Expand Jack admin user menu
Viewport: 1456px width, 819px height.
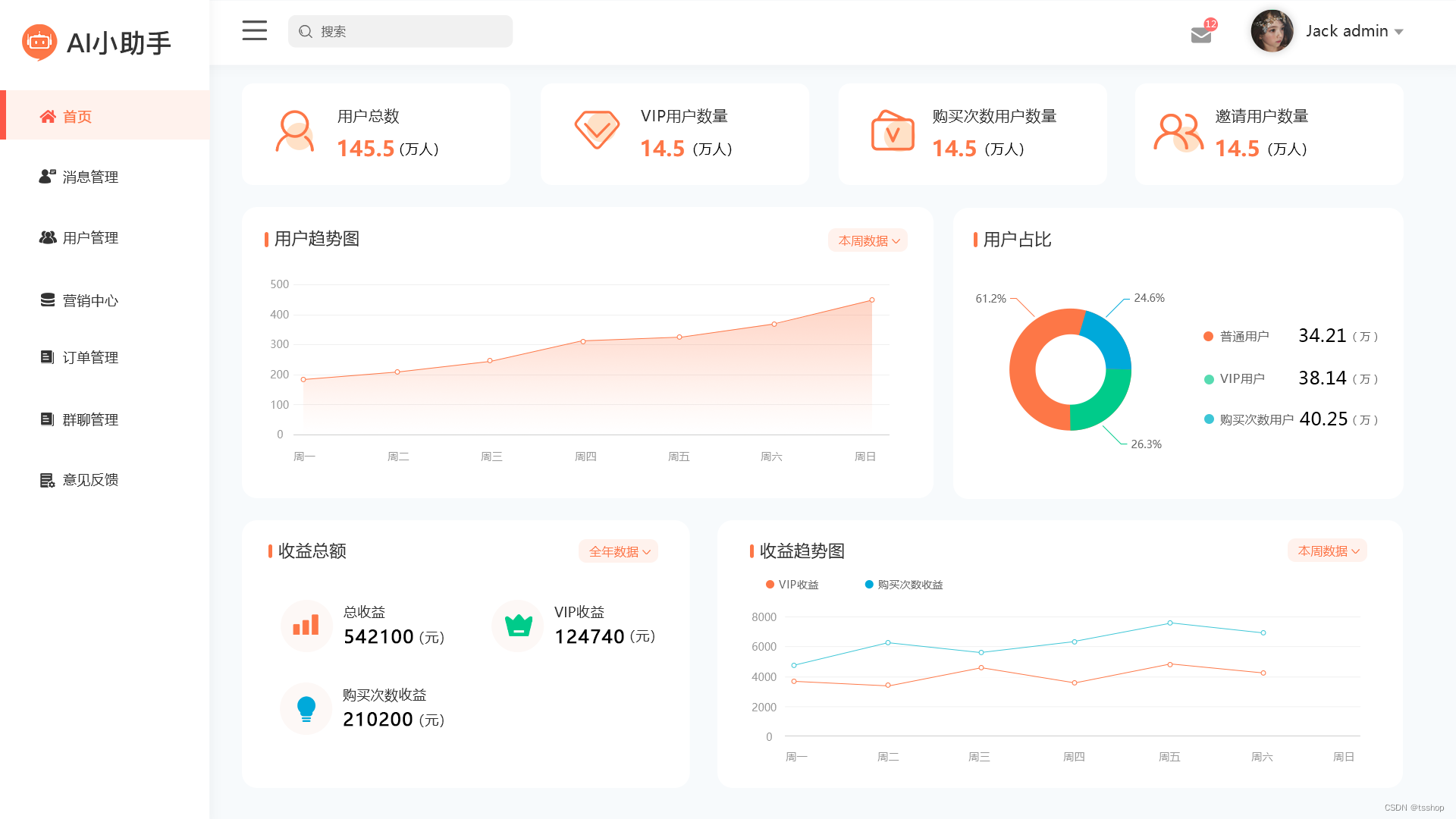tap(1354, 31)
